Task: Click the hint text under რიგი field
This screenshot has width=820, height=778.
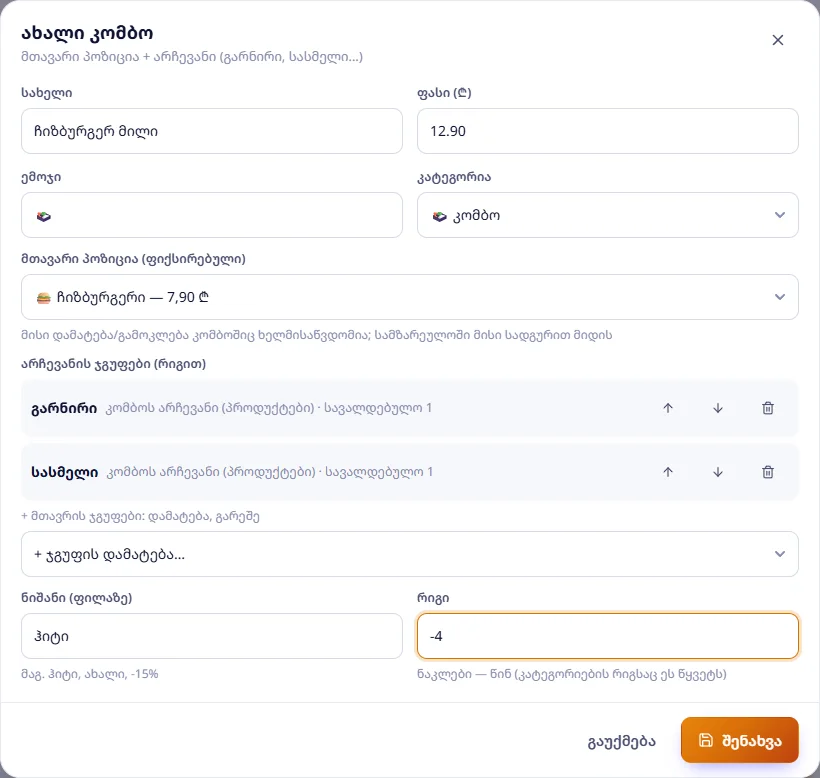Action: (572, 674)
